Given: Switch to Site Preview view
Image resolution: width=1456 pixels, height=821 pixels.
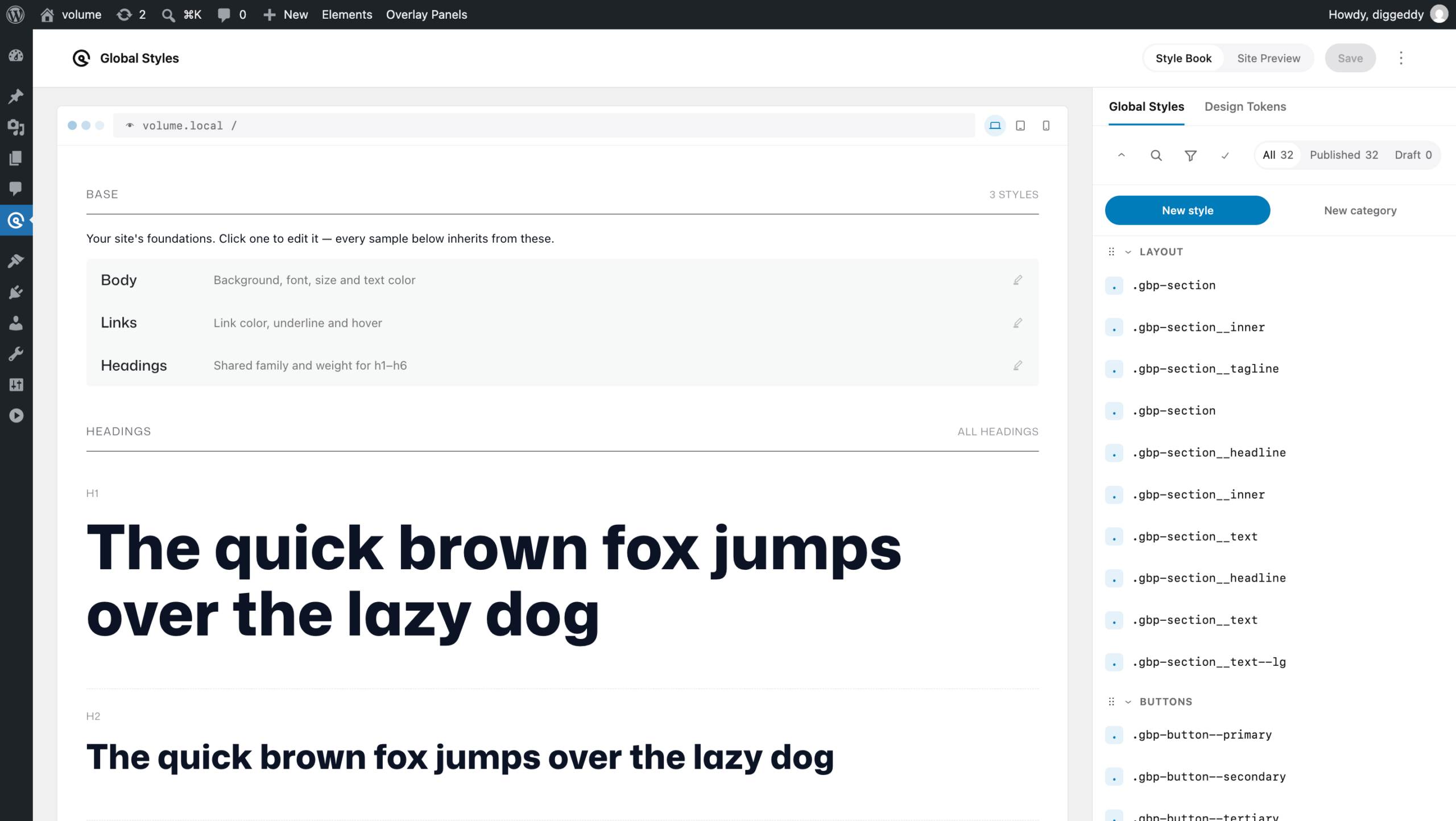Looking at the screenshot, I should click(1268, 58).
